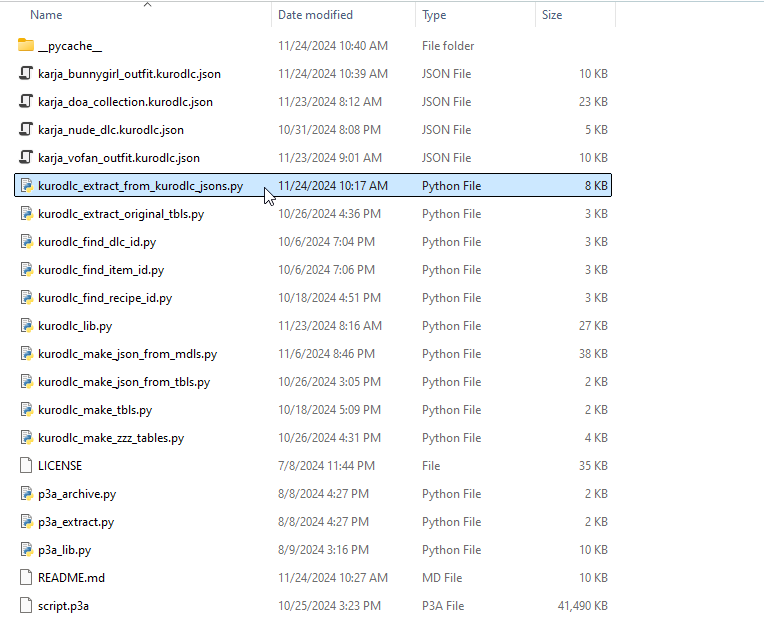This screenshot has height=619, width=764.
Task: Click the 8/9/2024 3:16 PM date of p3a_lib.py
Action: pos(323,550)
